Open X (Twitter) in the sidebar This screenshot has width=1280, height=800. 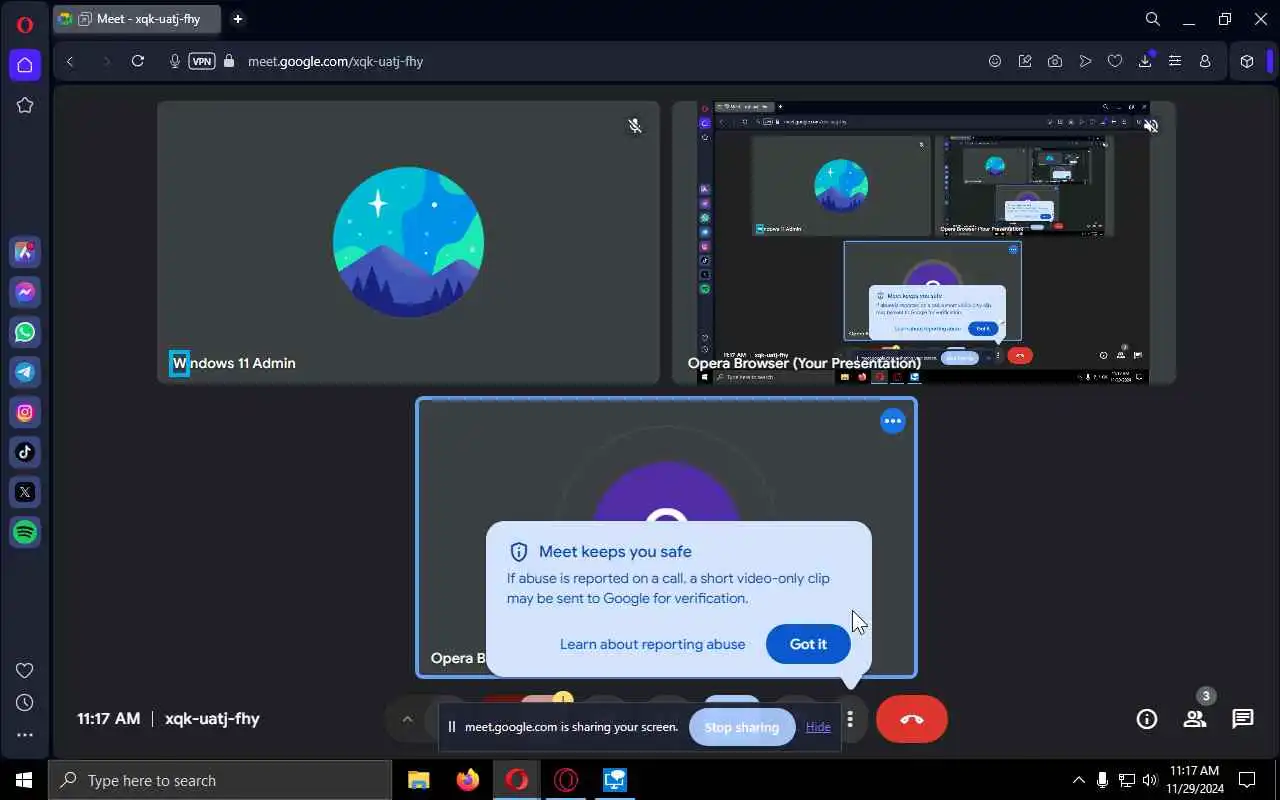pyautogui.click(x=25, y=492)
